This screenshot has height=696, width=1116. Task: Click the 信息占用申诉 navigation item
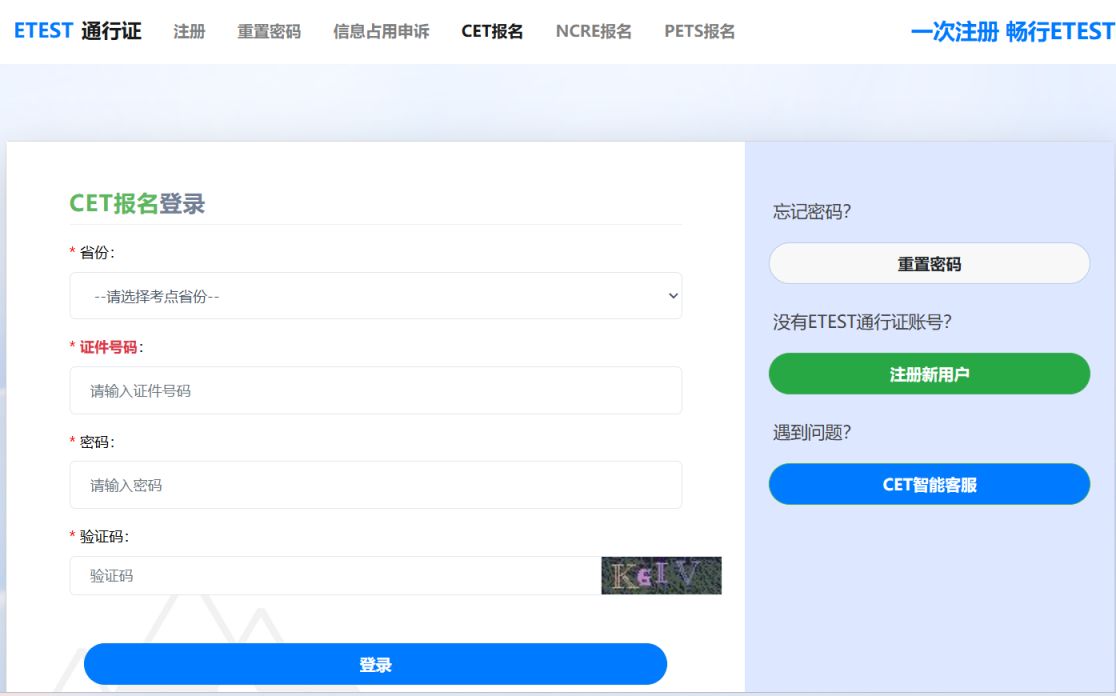[x=381, y=31]
